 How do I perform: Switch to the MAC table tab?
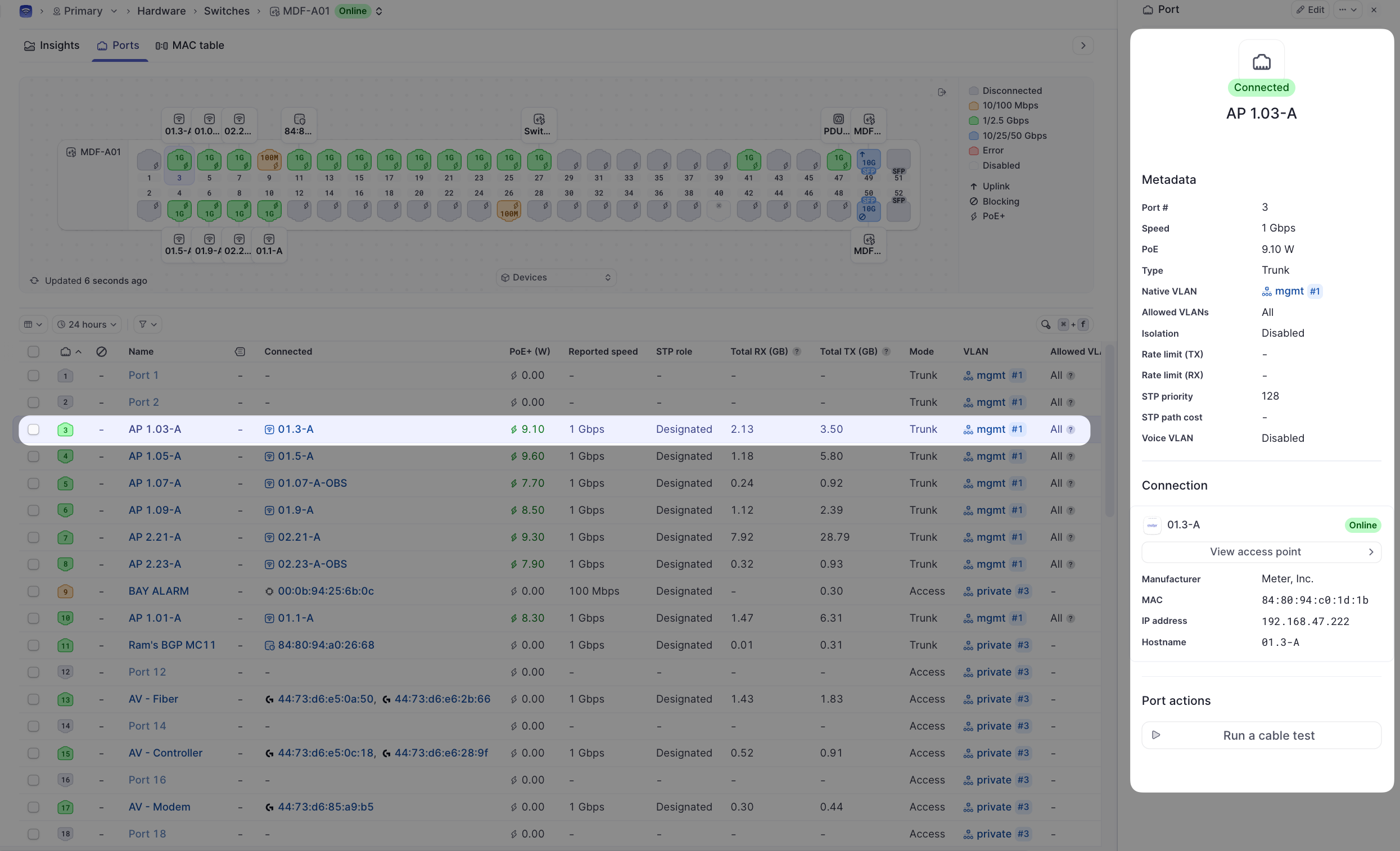point(190,46)
